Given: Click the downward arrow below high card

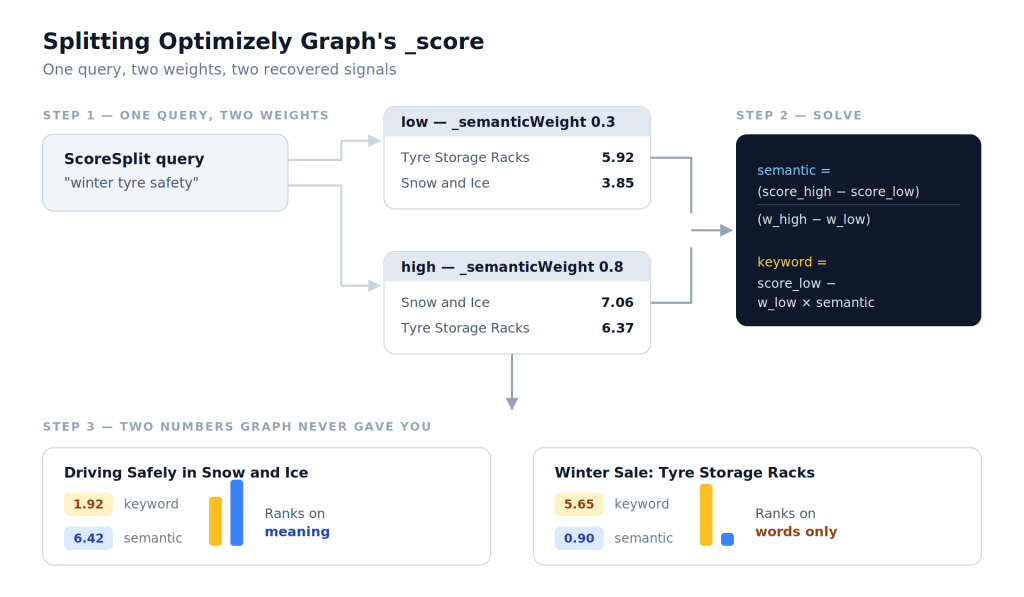Looking at the screenshot, I should pyautogui.click(x=512, y=382).
